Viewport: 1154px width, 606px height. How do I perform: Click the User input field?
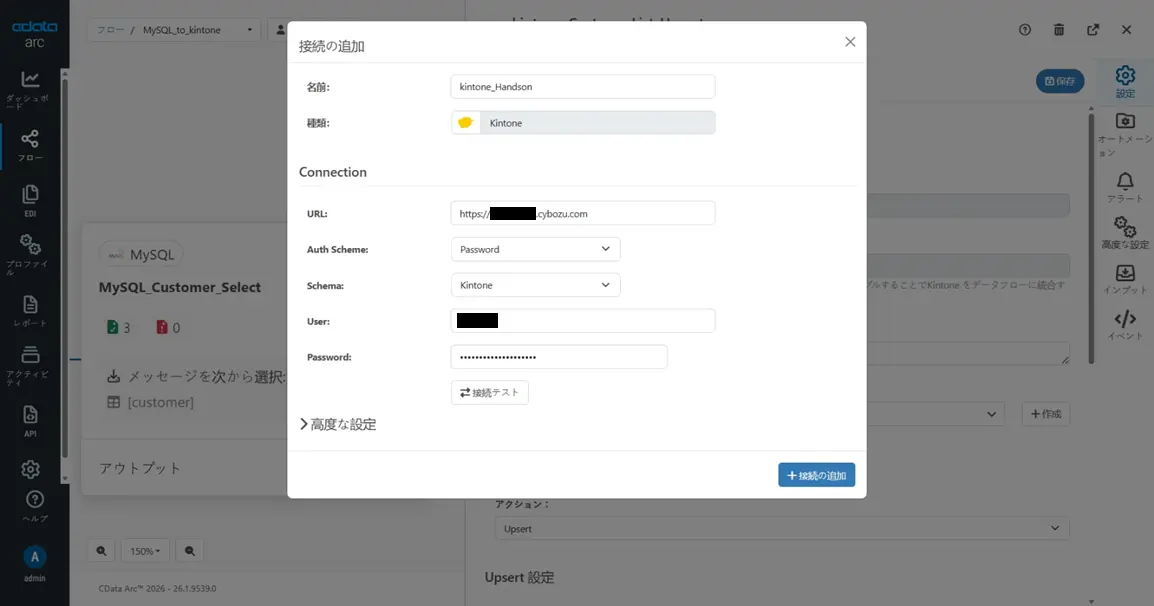coord(582,320)
